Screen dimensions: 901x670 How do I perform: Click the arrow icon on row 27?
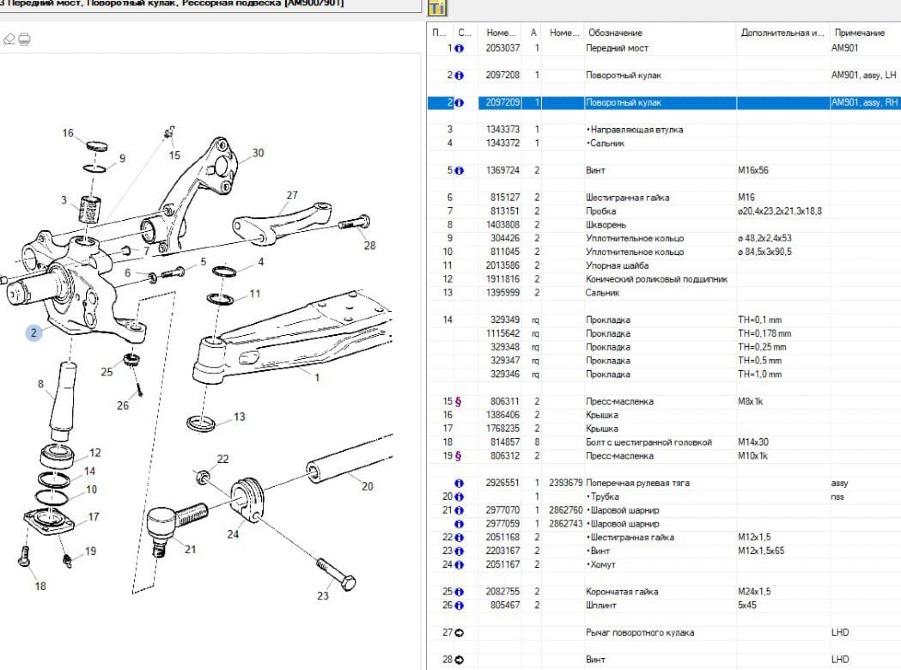click(x=459, y=633)
